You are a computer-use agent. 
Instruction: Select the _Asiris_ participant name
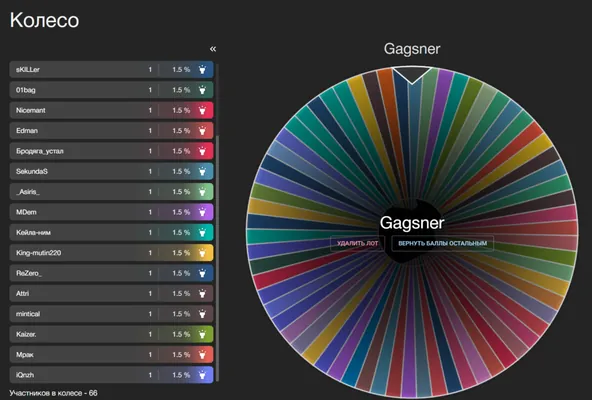[28, 192]
